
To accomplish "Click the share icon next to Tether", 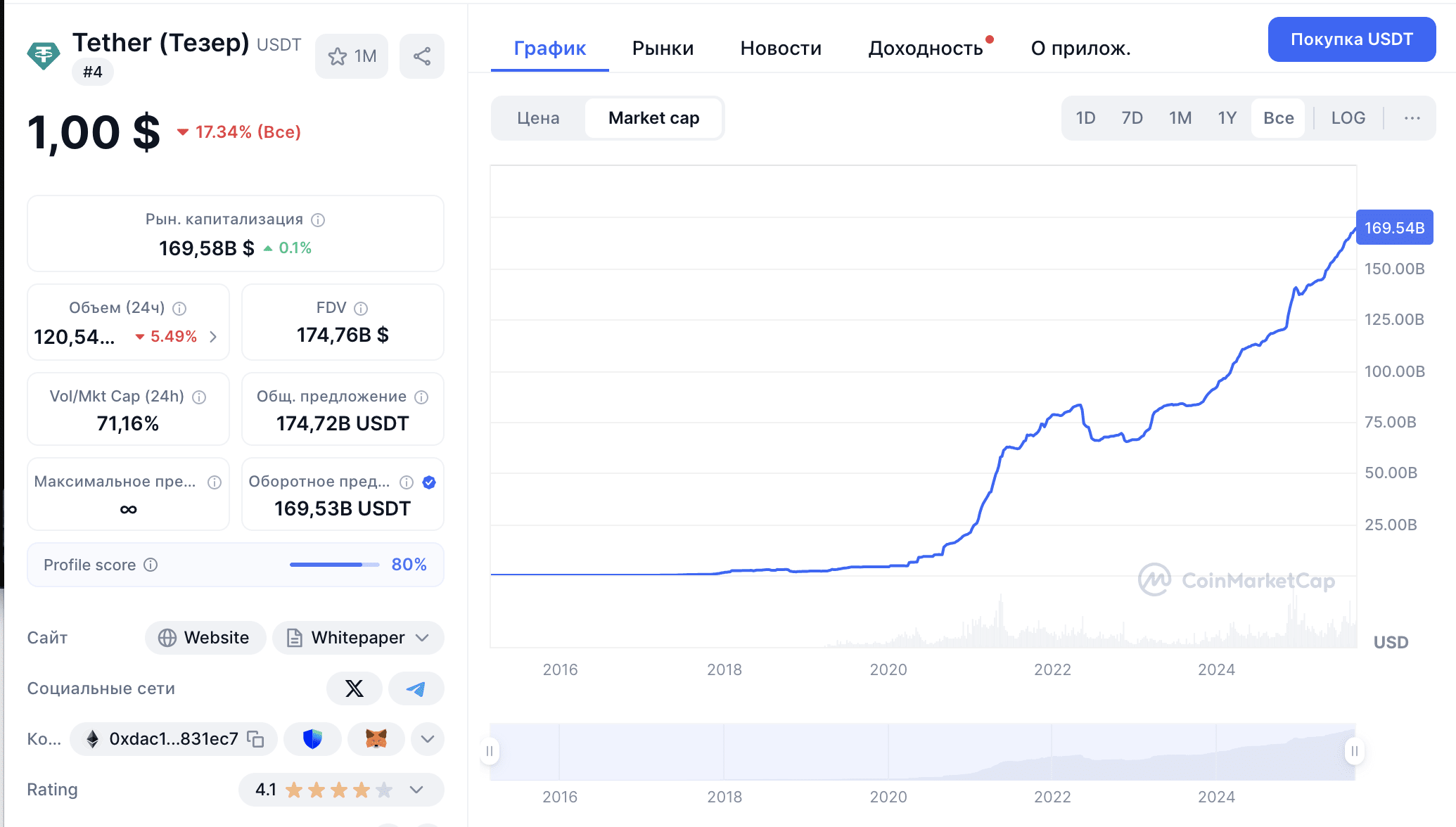I will coord(421,56).
